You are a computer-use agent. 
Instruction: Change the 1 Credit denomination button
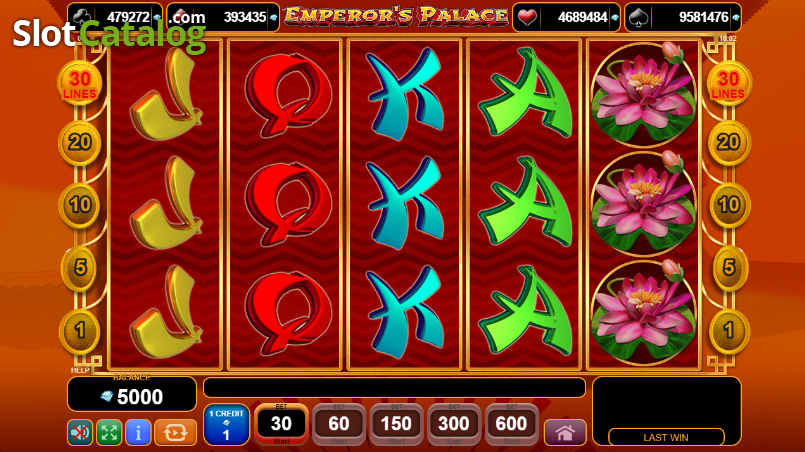tap(226, 424)
